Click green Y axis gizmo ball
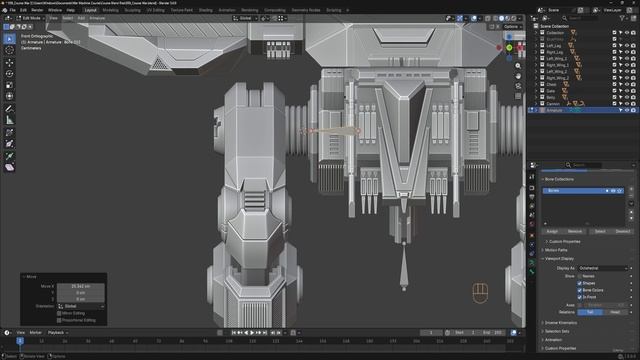 point(509,48)
